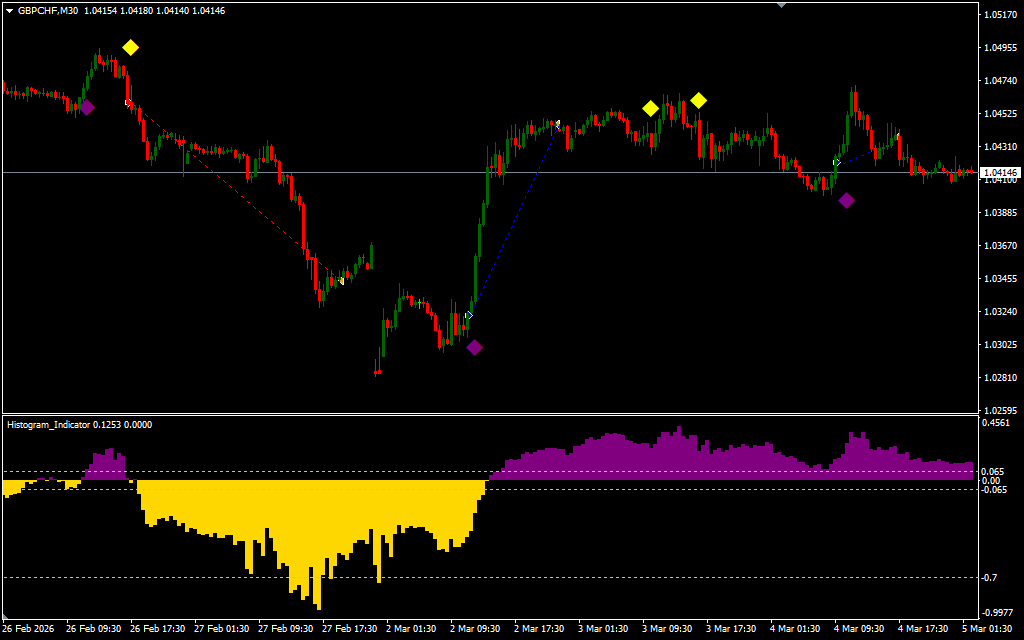The width and height of the screenshot is (1024, 640).
Task: Click the Histogram_Indicator label
Action: [49, 425]
